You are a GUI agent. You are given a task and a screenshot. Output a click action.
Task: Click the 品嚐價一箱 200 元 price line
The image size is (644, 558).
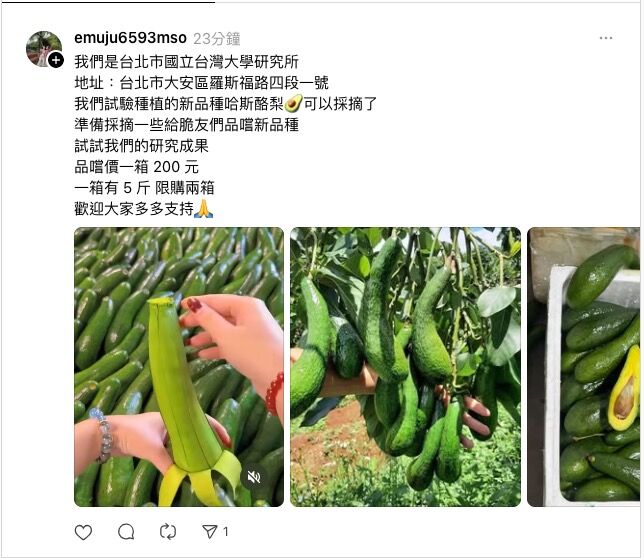pos(136,167)
